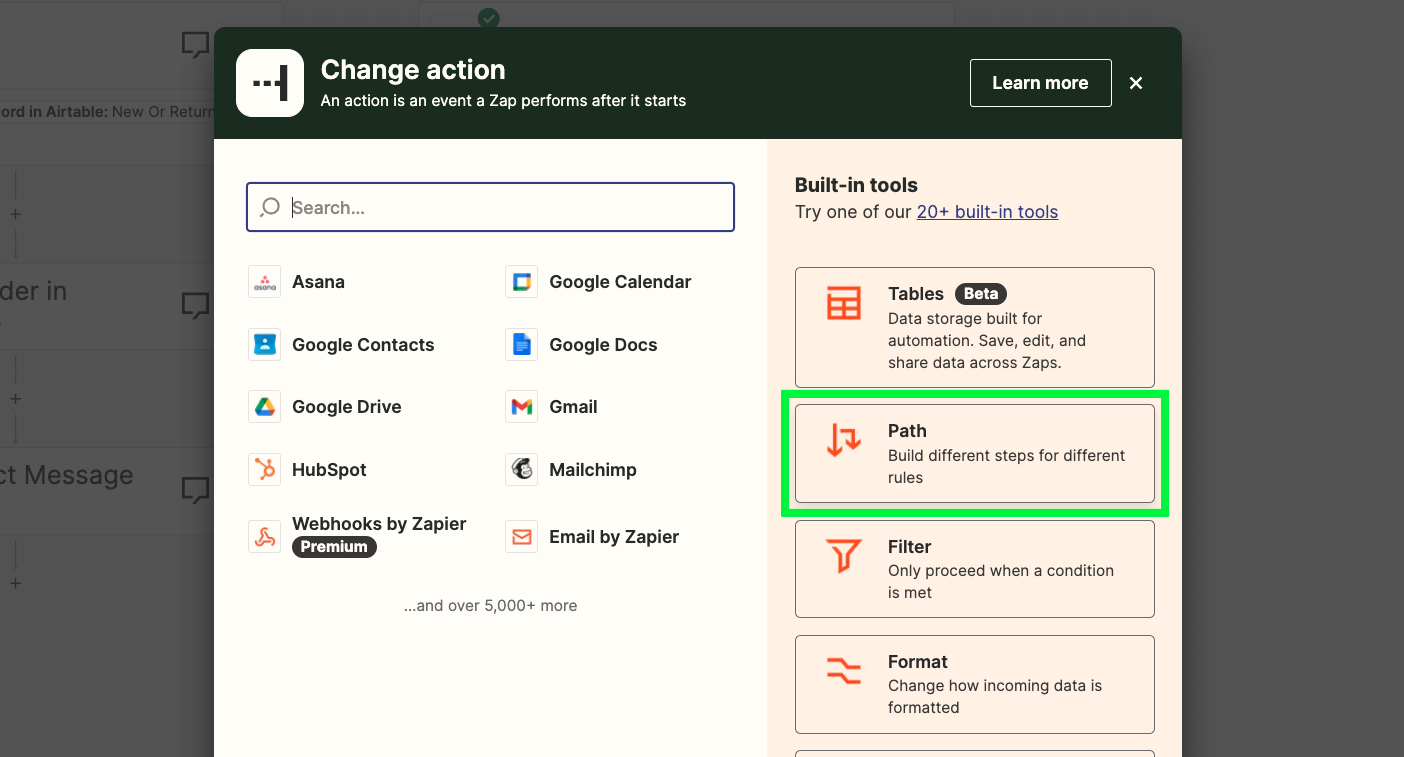Click the Format title in built-in tools
The height and width of the screenshot is (757, 1404).
(x=917, y=662)
